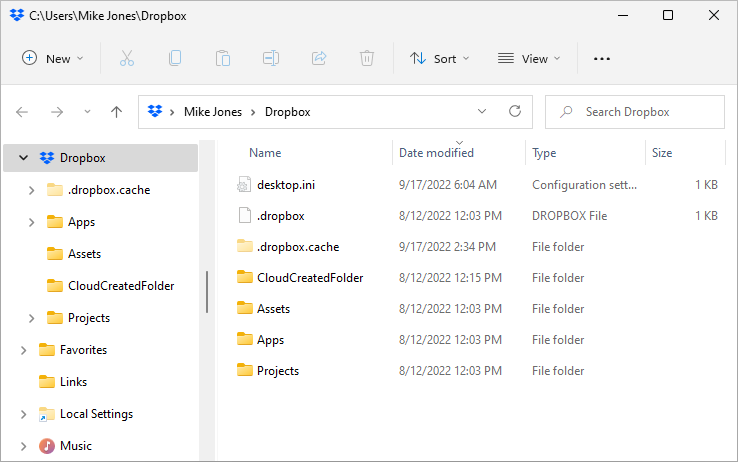Open the New item dropdown

pos(53,59)
